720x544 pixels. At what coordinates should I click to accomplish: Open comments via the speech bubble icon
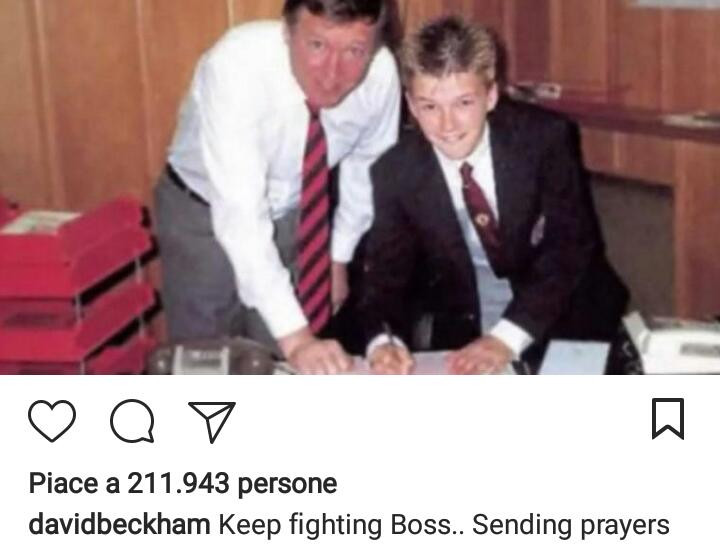click(132, 421)
